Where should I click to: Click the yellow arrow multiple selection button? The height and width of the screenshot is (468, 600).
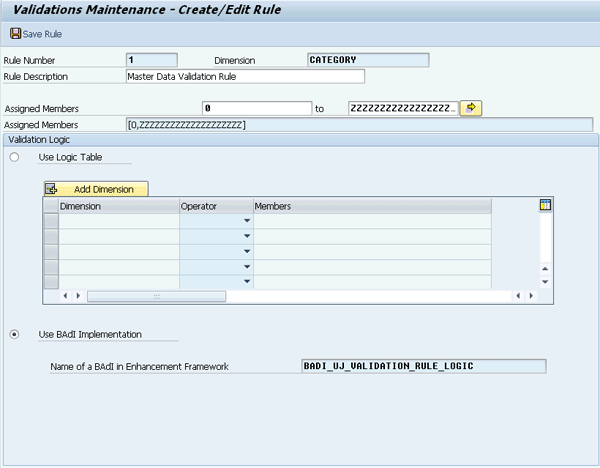[472, 108]
